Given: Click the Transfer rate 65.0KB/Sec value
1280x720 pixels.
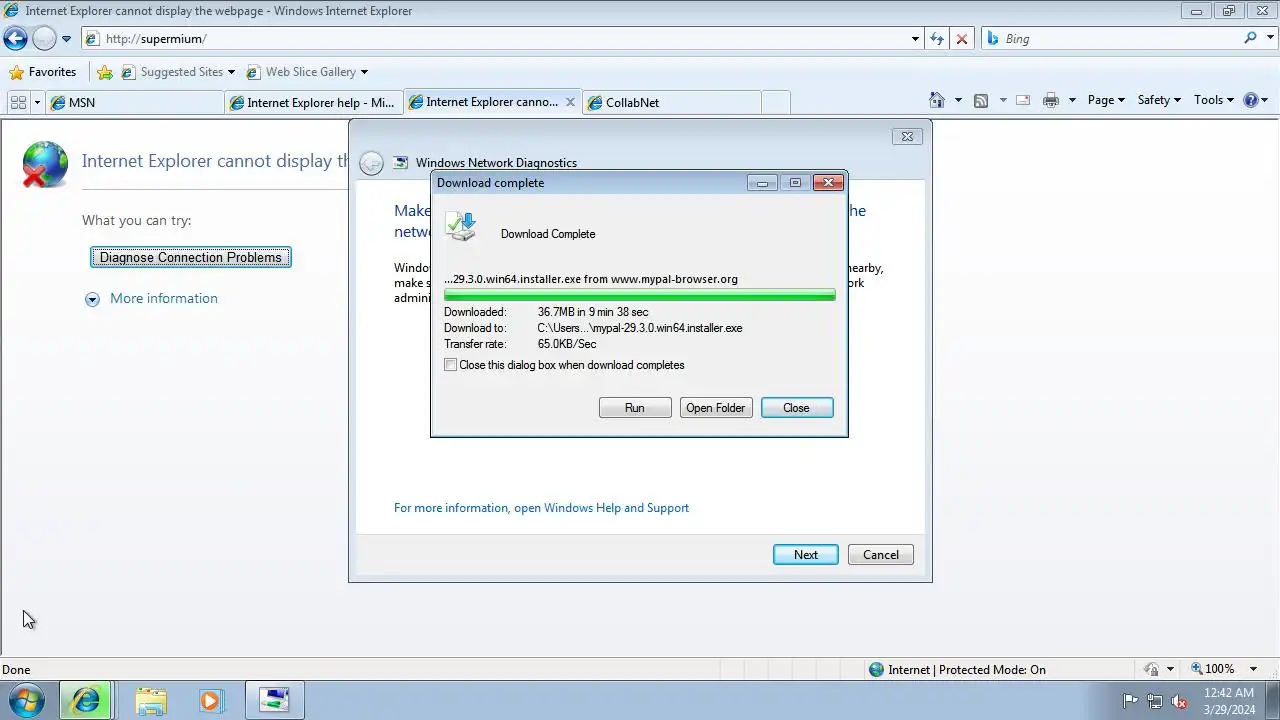Looking at the screenshot, I should coord(567,344).
